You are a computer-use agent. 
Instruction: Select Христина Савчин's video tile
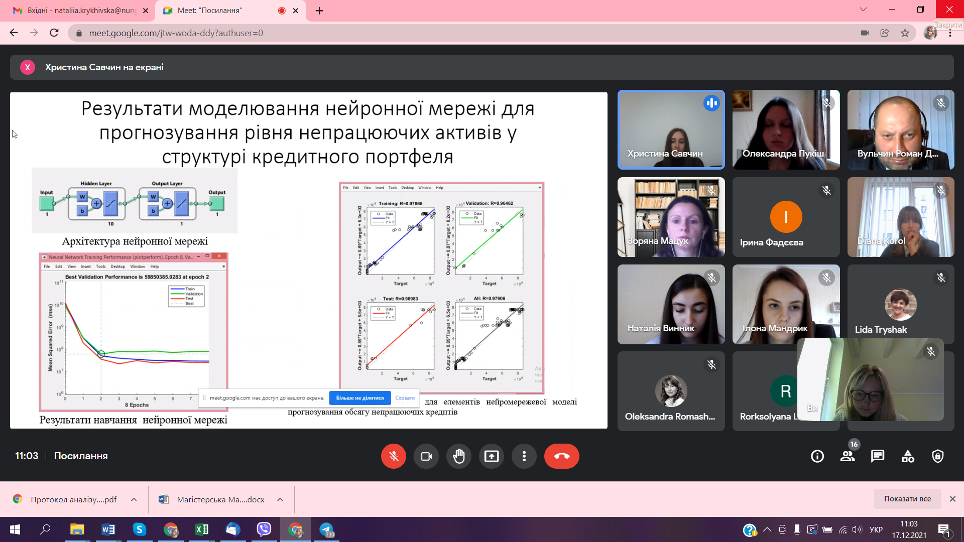coord(670,130)
